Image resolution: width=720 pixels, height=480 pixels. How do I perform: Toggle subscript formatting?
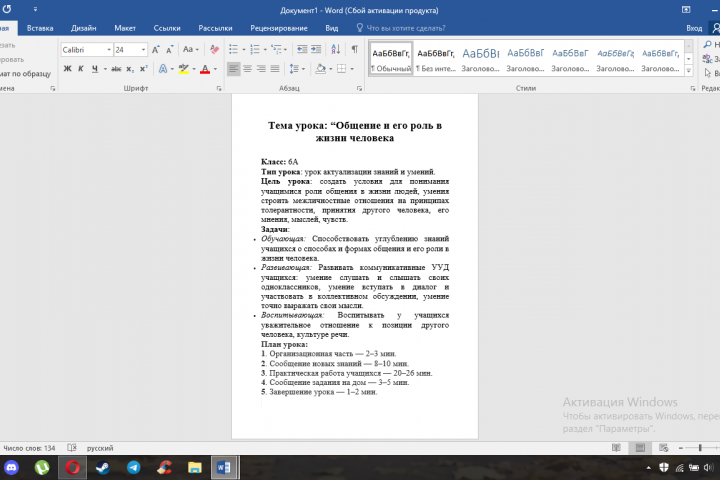point(130,69)
